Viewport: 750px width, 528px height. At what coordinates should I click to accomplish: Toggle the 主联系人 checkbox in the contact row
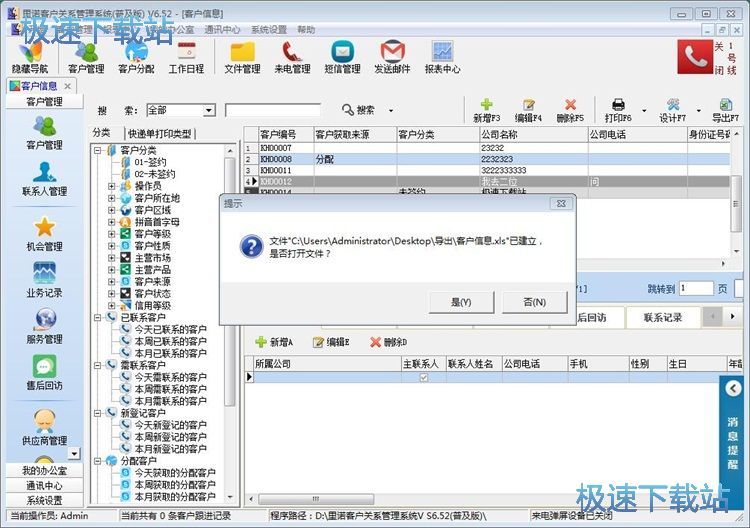pos(424,378)
